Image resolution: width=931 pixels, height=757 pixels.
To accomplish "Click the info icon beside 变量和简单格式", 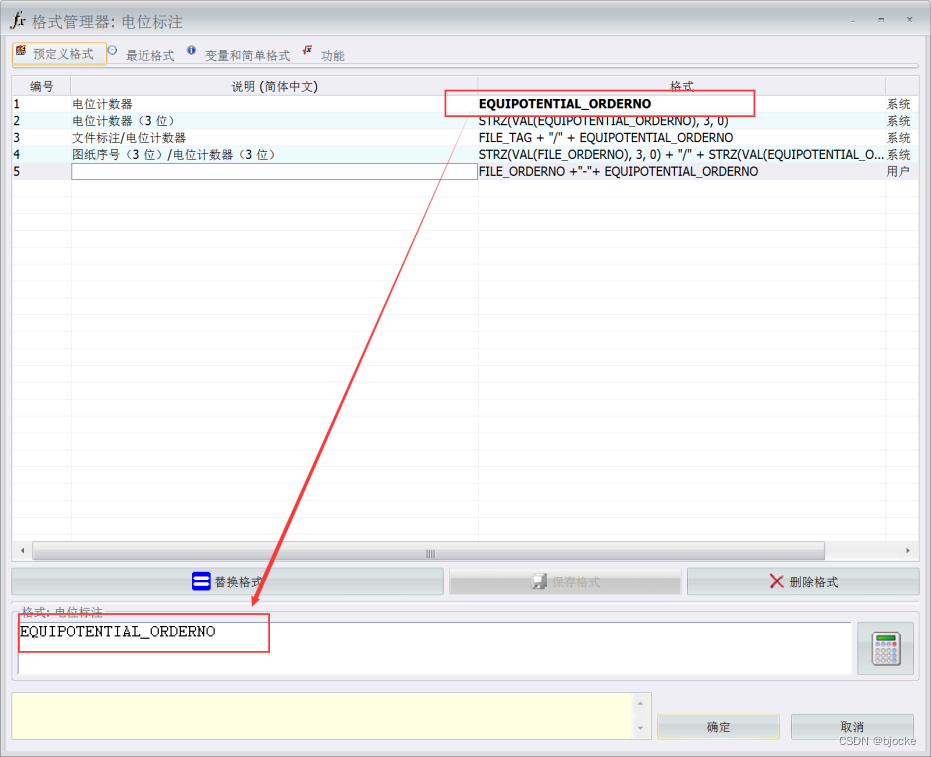I will pos(191,50).
